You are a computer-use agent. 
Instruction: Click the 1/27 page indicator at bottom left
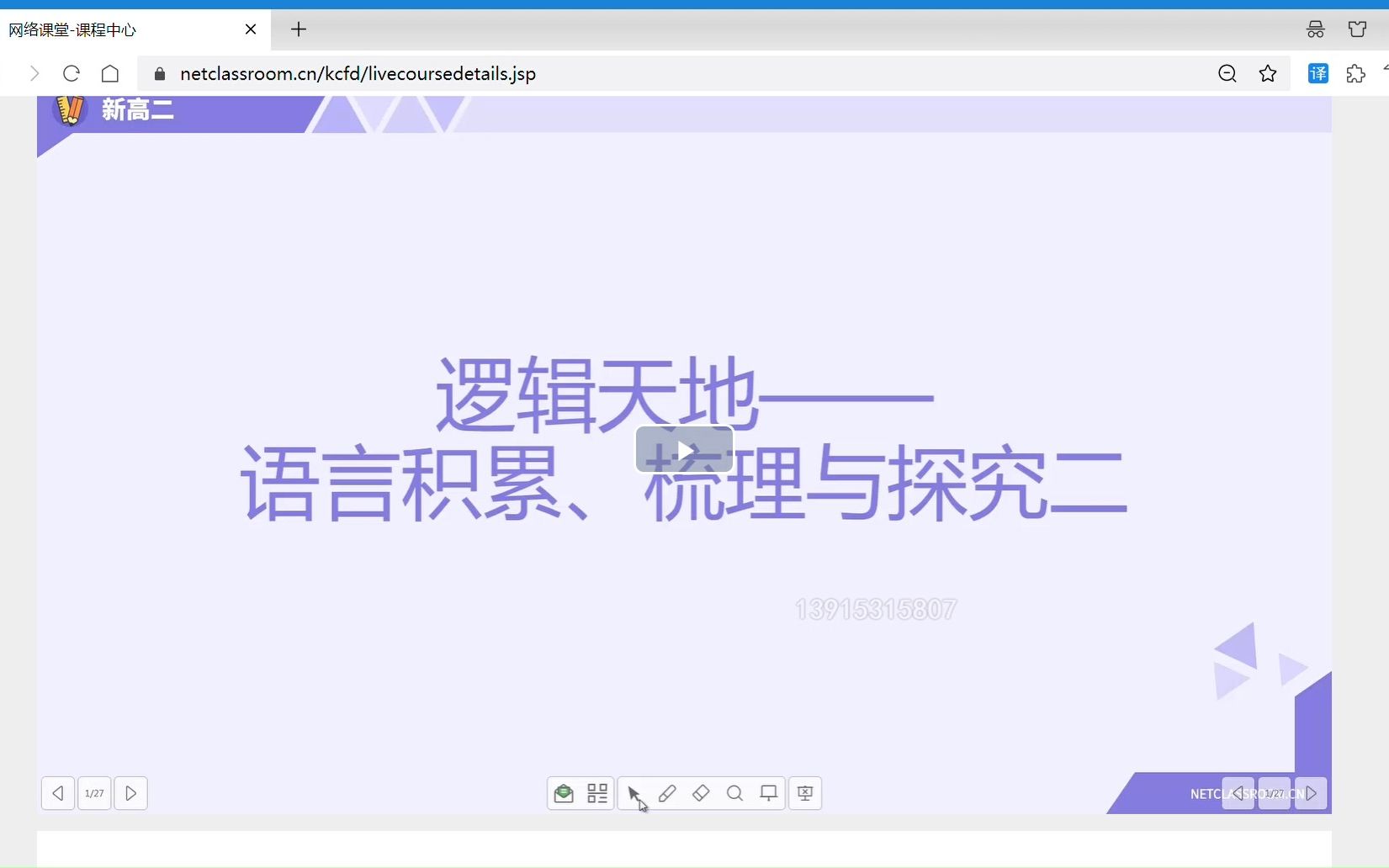tap(94, 793)
